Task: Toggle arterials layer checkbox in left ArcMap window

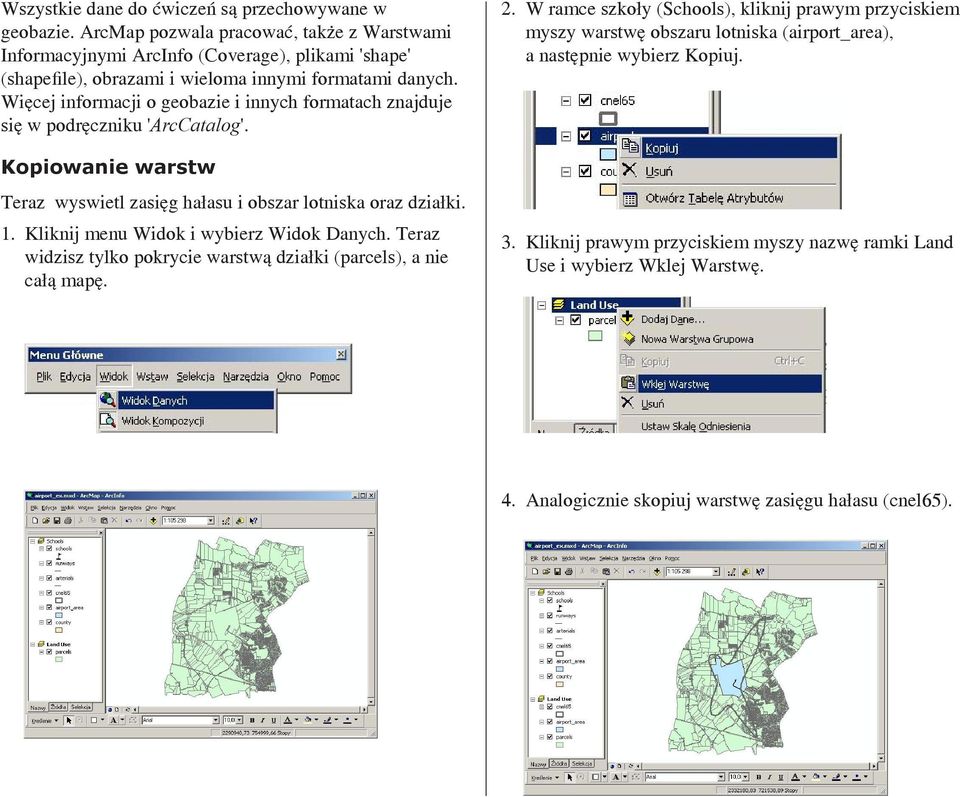Action: (50, 578)
